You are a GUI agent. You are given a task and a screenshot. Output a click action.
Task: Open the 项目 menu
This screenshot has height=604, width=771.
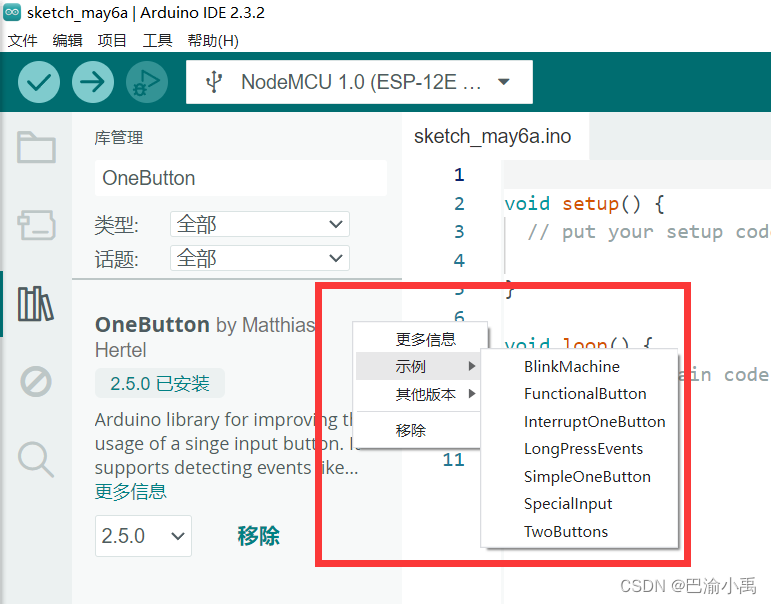(112, 40)
